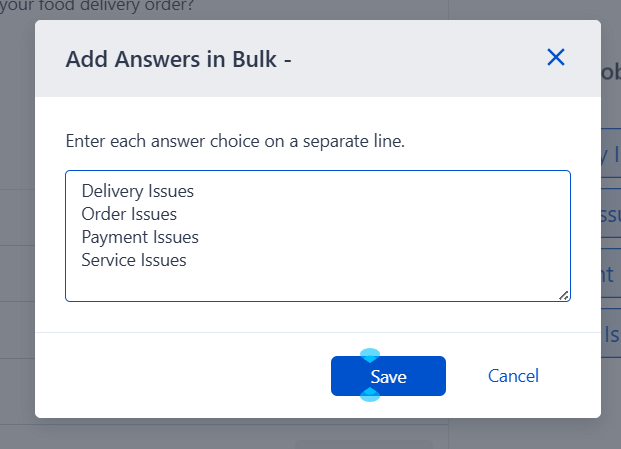Place cursor on the Service Issues line
The width and height of the screenshot is (621, 449).
[134, 260]
